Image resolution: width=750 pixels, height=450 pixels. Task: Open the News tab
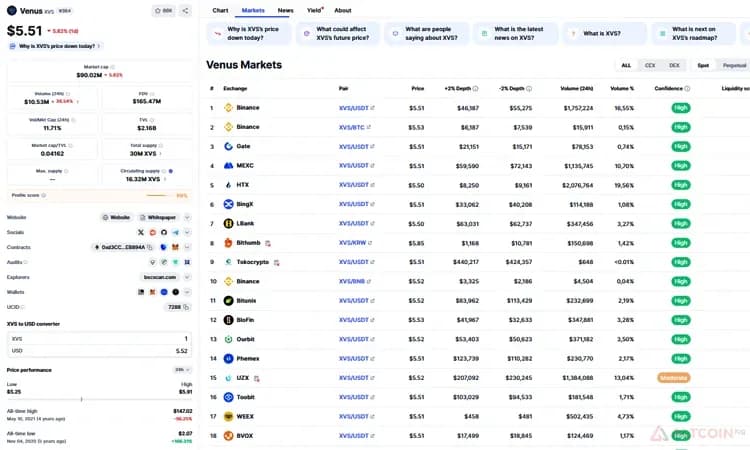[286, 11]
